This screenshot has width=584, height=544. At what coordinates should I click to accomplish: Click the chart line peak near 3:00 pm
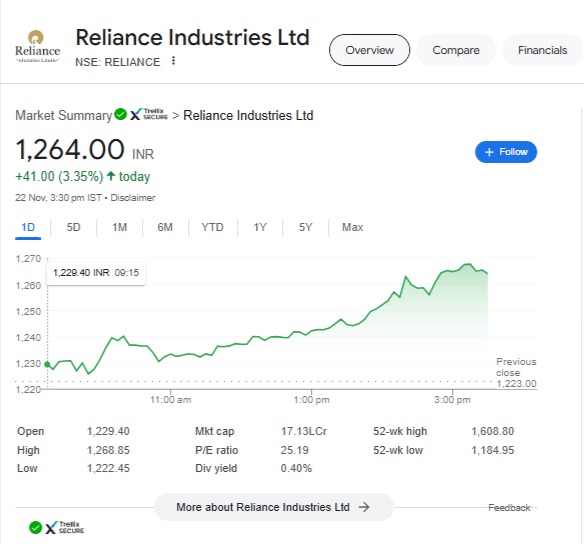click(x=467, y=265)
